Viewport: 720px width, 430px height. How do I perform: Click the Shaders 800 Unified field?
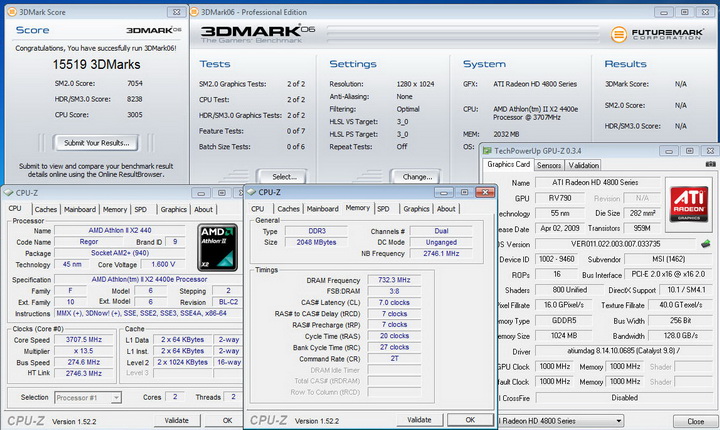click(x=569, y=290)
